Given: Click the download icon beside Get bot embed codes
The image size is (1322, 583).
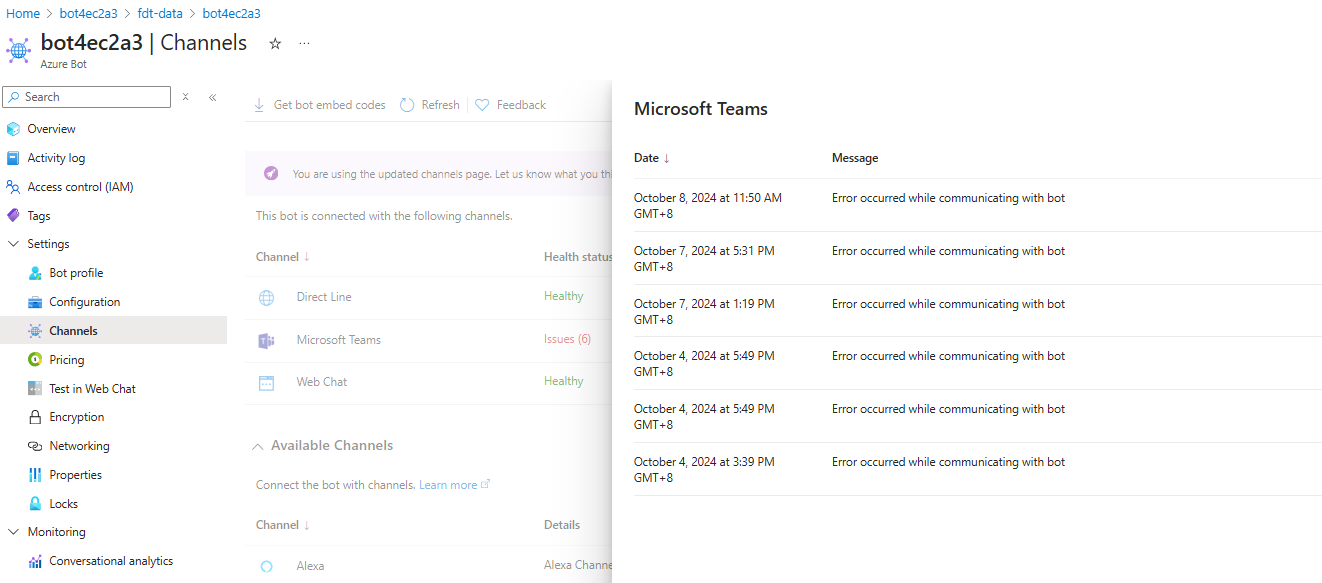Looking at the screenshot, I should (x=259, y=105).
